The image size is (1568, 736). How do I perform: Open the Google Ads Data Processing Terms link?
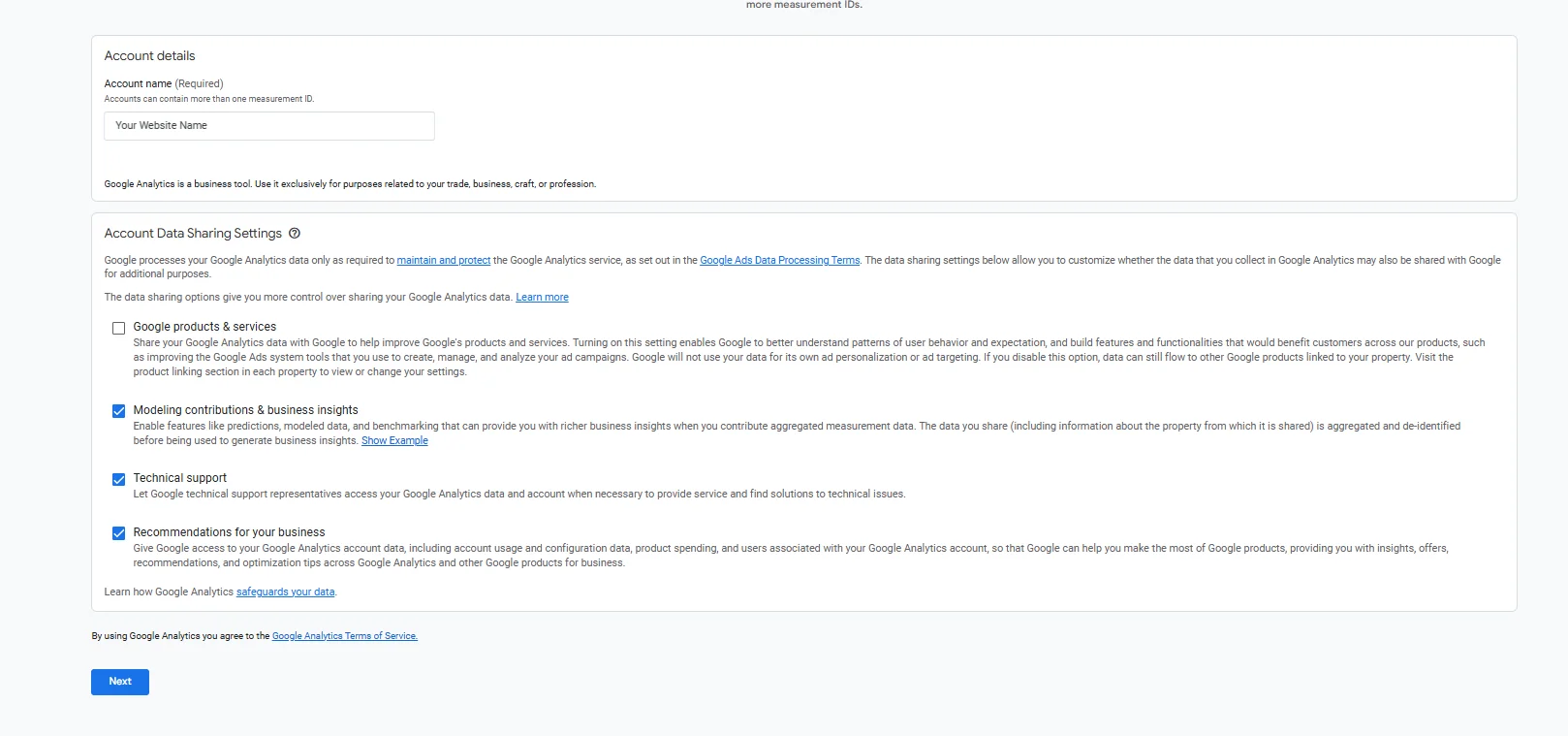(779, 261)
